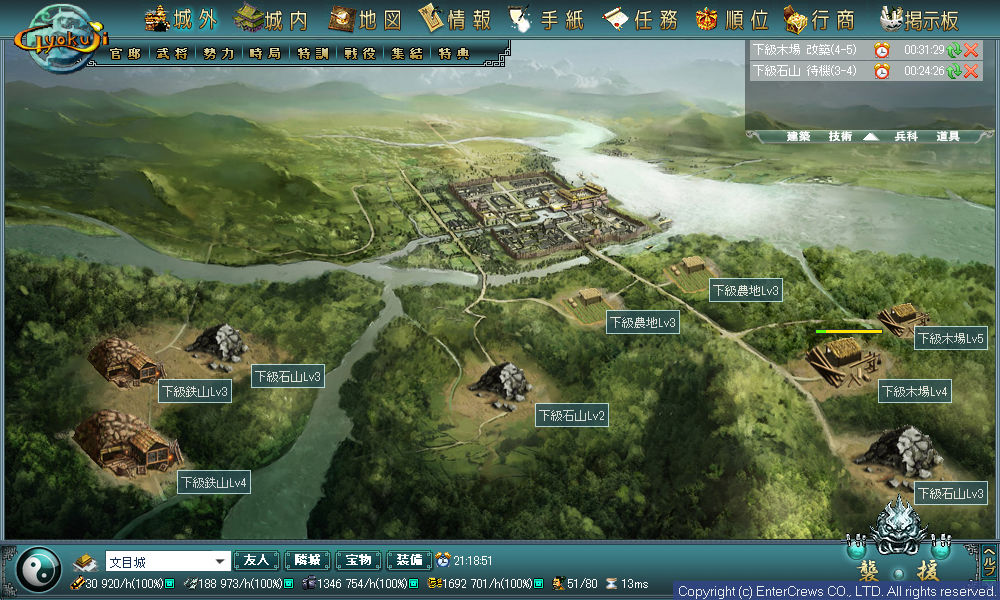Select the 下級木場Lv4 building label

click(915, 391)
